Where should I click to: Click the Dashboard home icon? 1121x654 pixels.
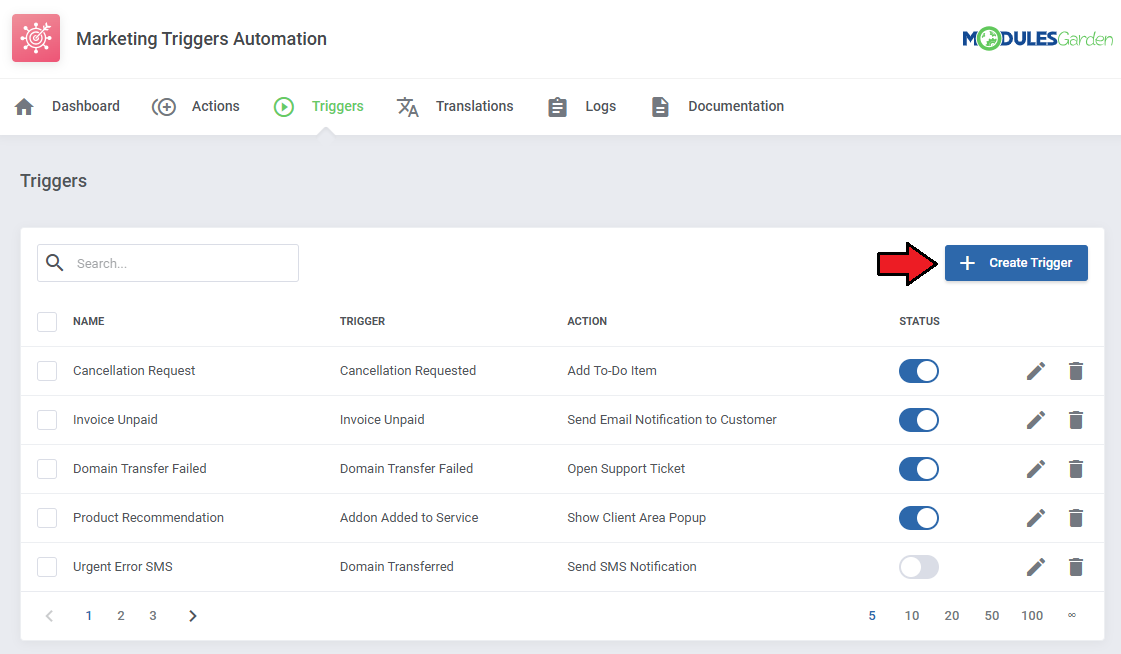tap(24, 106)
